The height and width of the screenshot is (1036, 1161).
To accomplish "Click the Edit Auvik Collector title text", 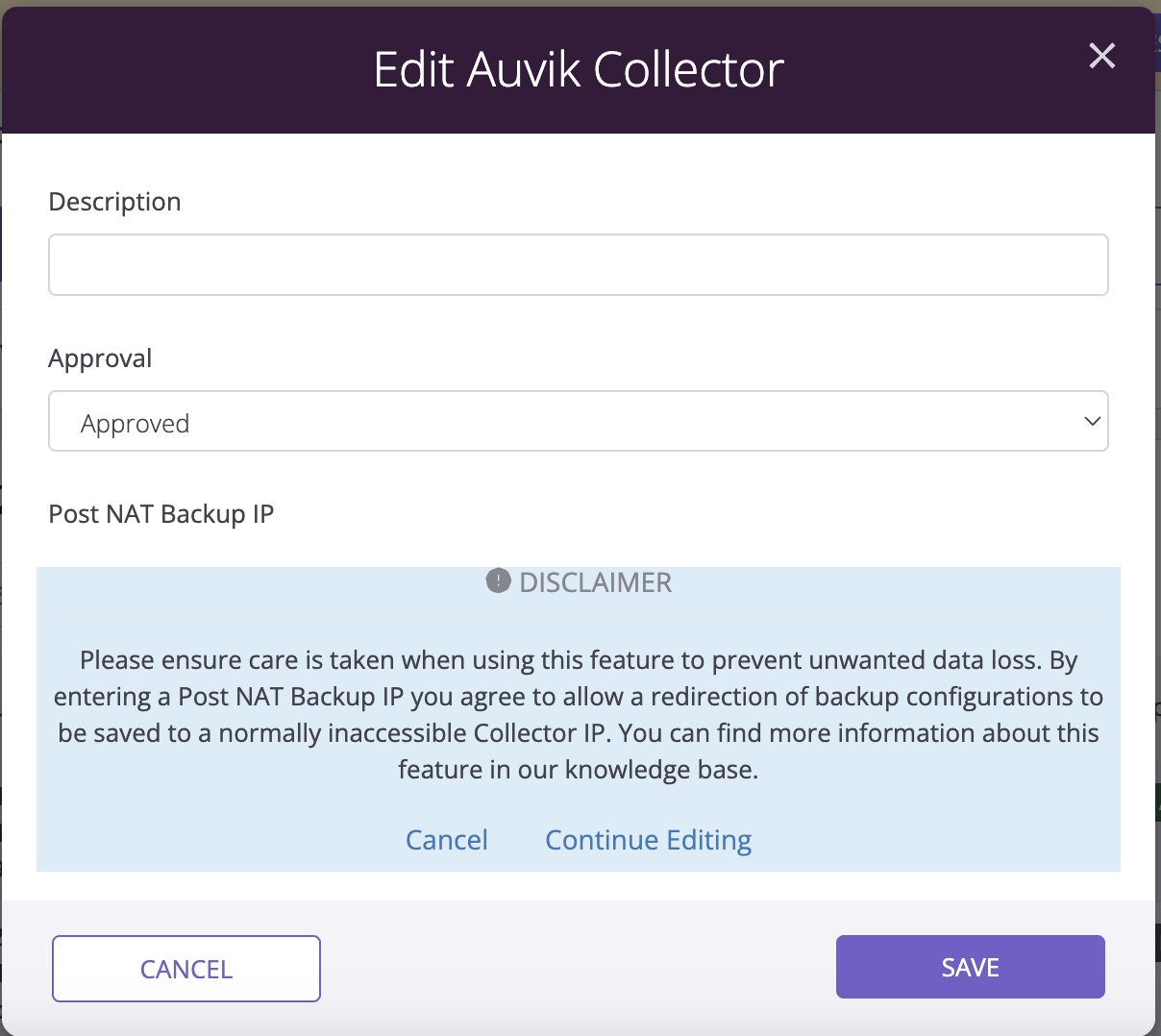I will 579,70.
